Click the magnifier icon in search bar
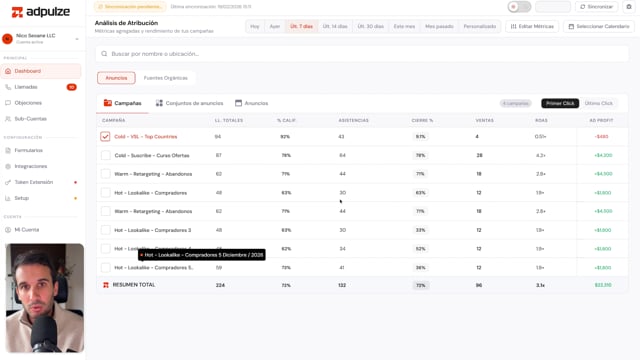This screenshot has width=640, height=360. pyautogui.click(x=104, y=53)
